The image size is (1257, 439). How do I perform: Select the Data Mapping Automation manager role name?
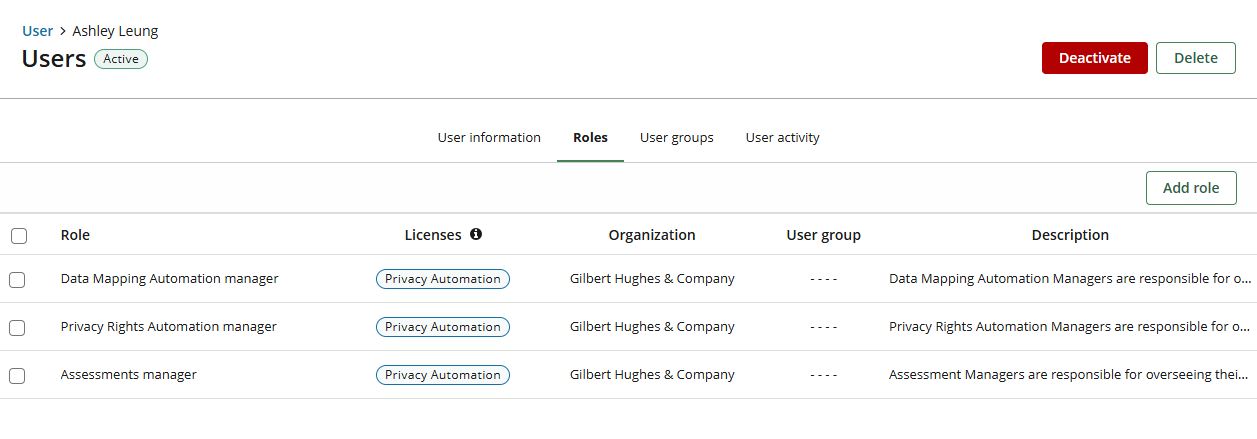click(x=170, y=279)
